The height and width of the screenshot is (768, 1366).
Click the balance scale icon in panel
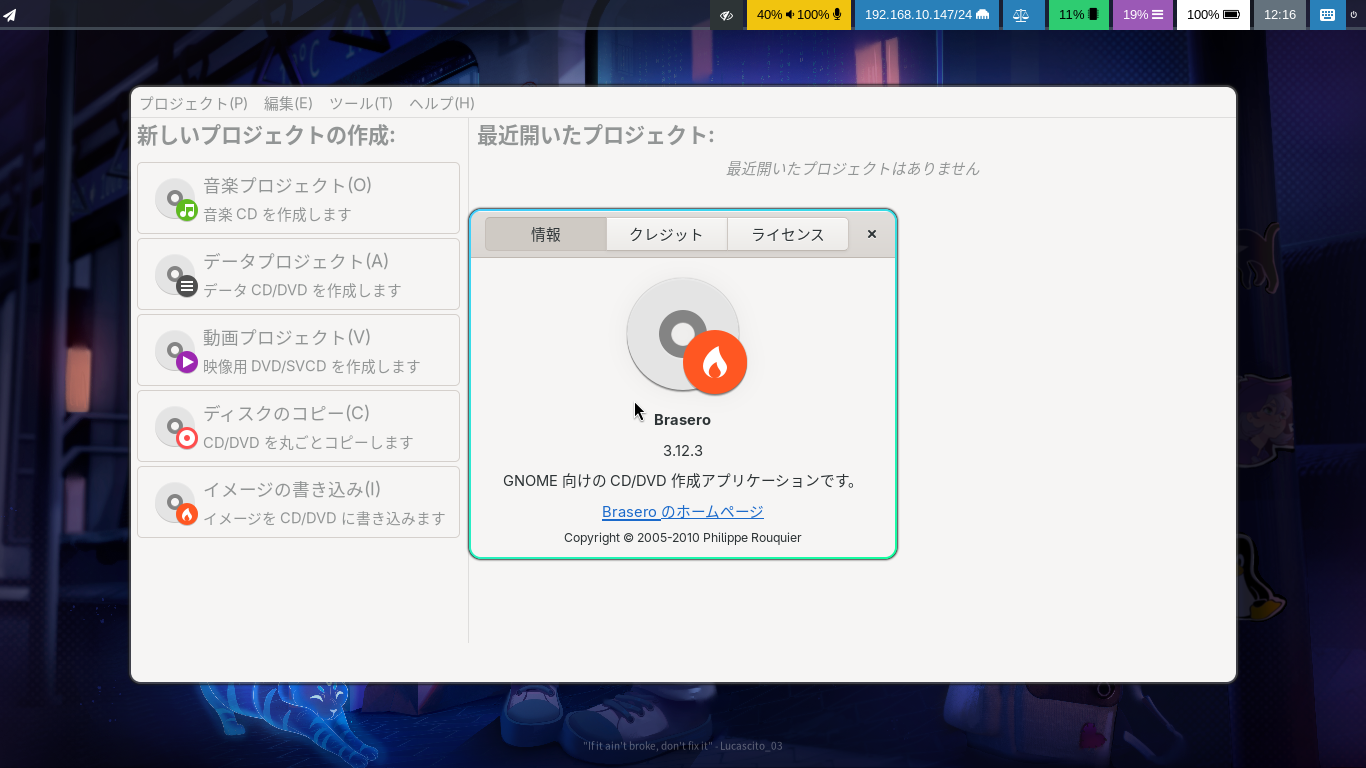pyautogui.click(x=1021, y=15)
